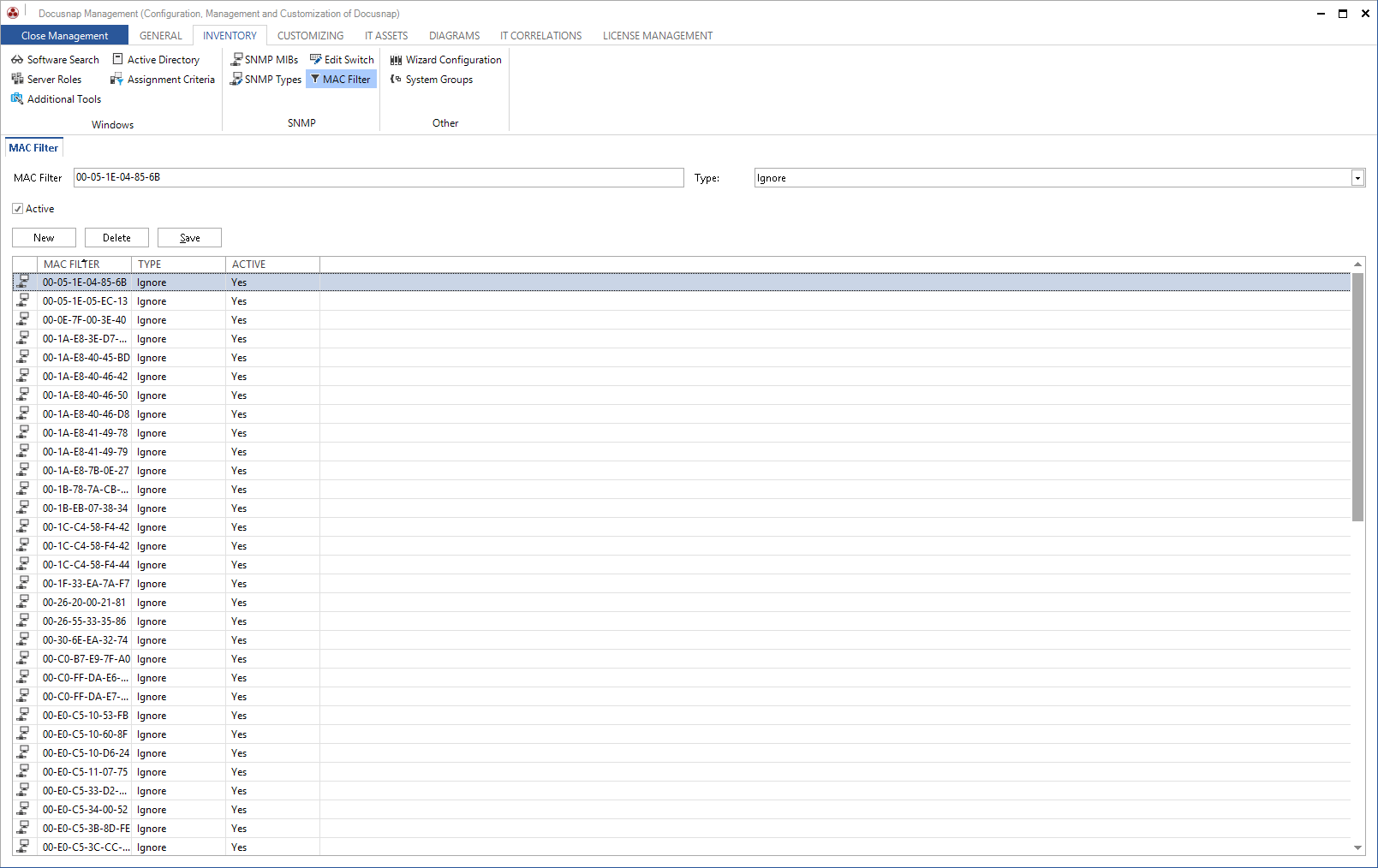Select MAC entry 00-E0-C5-10-D6-24
Image resolution: width=1378 pixels, height=868 pixels.
coord(86,753)
